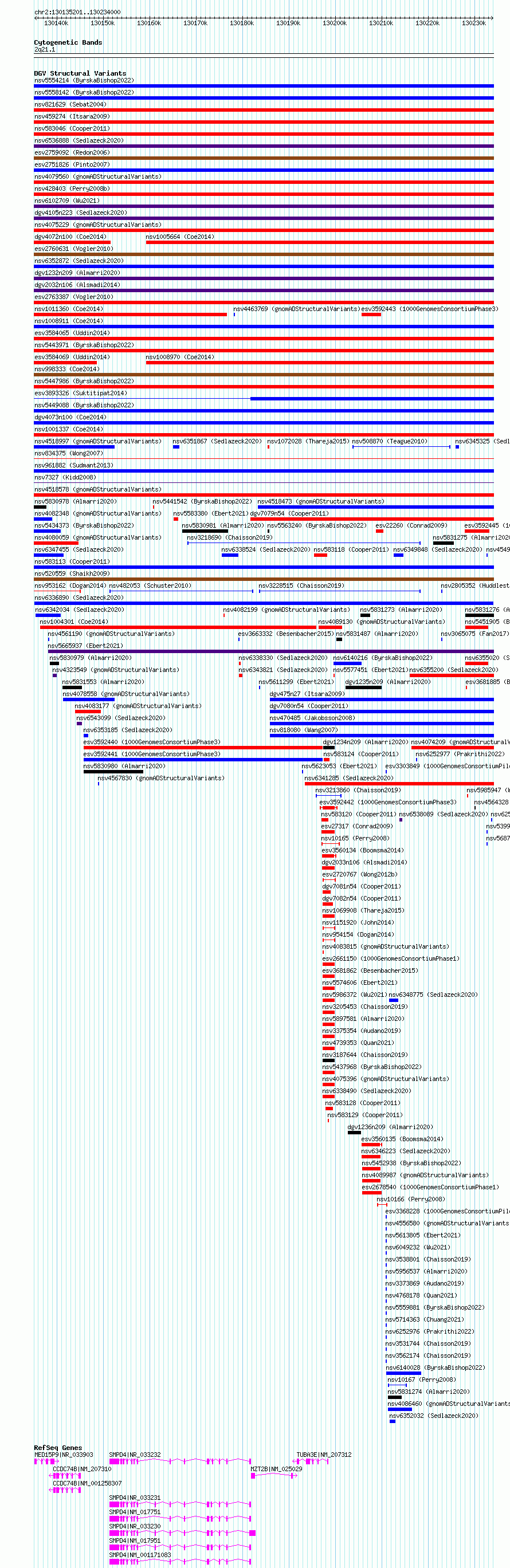Viewport: 510px width, 1568px height.
Task: Click the 130140k ruler tick label
Action: tap(56, 23)
